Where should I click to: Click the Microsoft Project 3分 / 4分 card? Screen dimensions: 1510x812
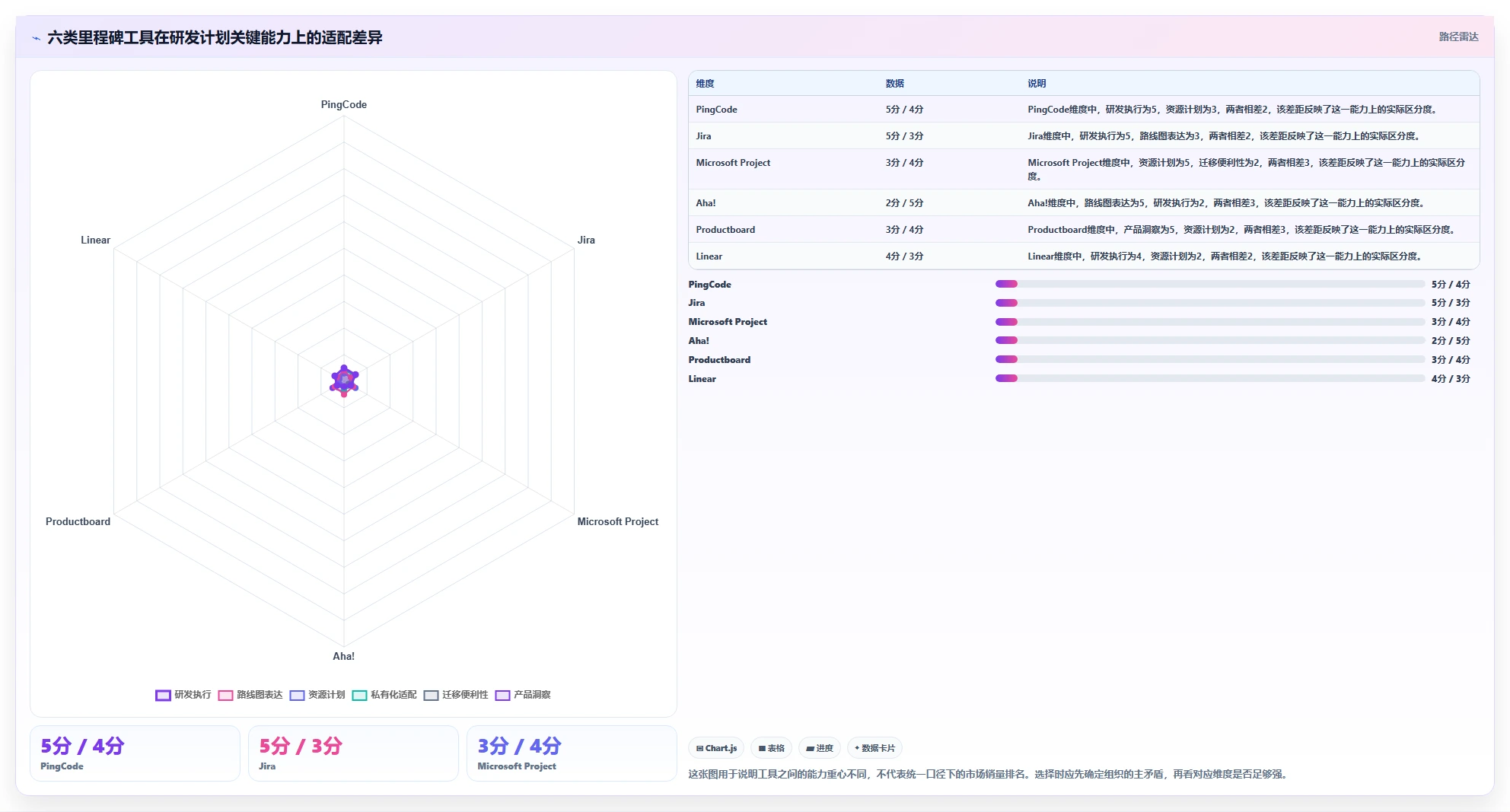(572, 753)
